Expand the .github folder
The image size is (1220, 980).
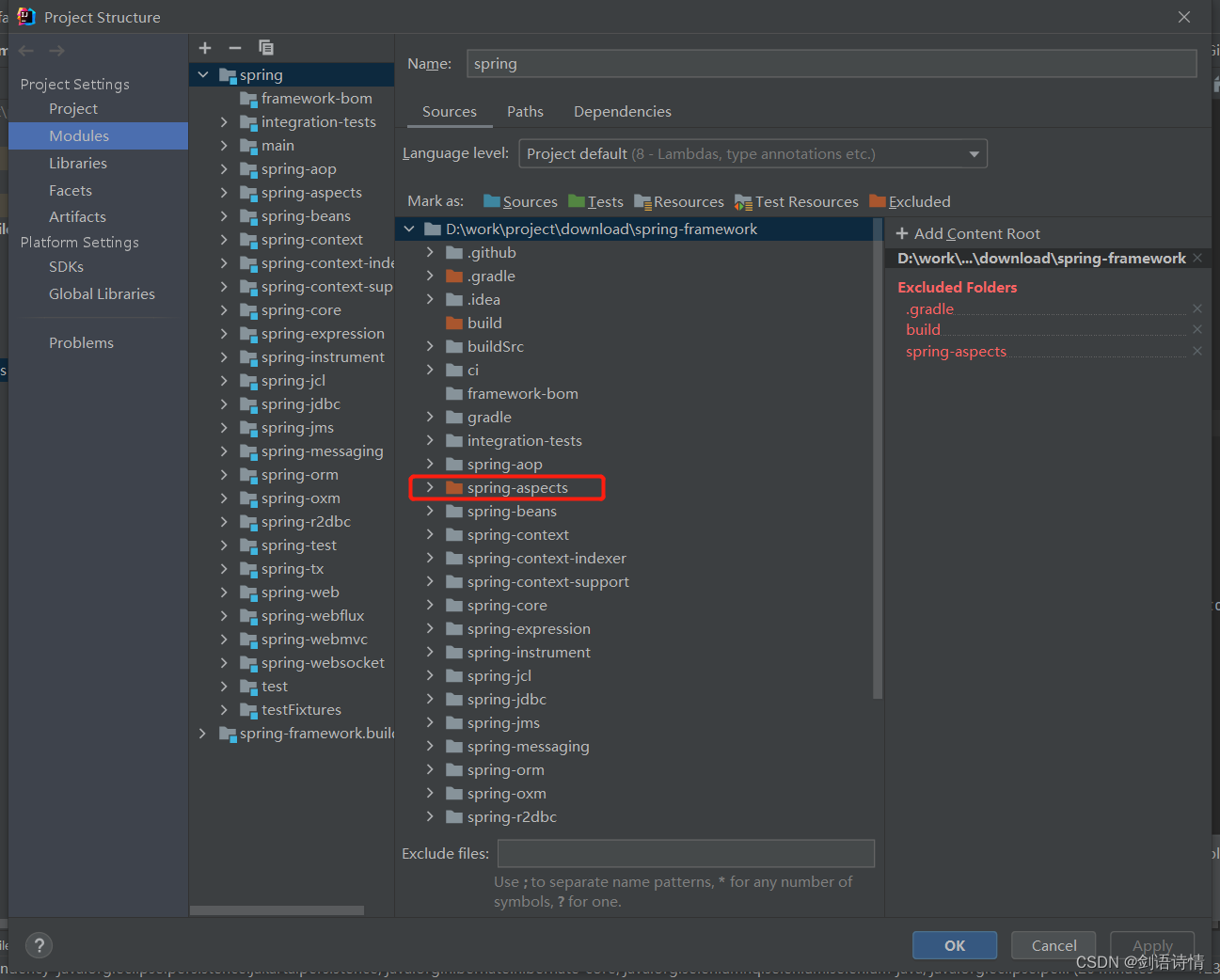430,252
